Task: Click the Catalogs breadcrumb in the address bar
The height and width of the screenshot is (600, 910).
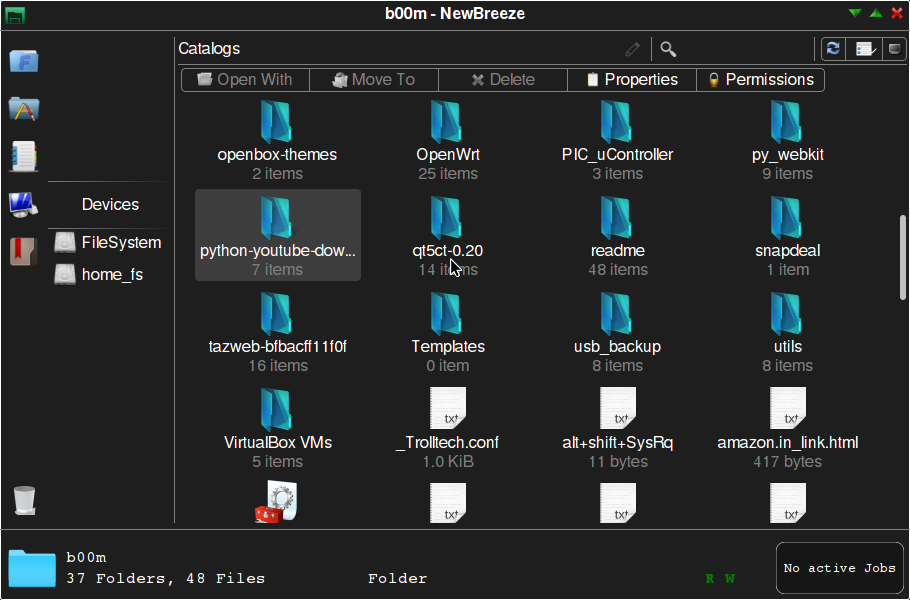Action: click(209, 49)
